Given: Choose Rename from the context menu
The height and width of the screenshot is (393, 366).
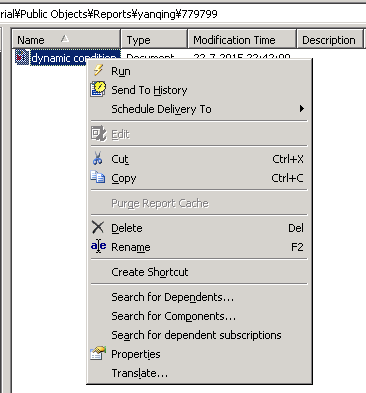Looking at the screenshot, I should (x=199, y=247).
